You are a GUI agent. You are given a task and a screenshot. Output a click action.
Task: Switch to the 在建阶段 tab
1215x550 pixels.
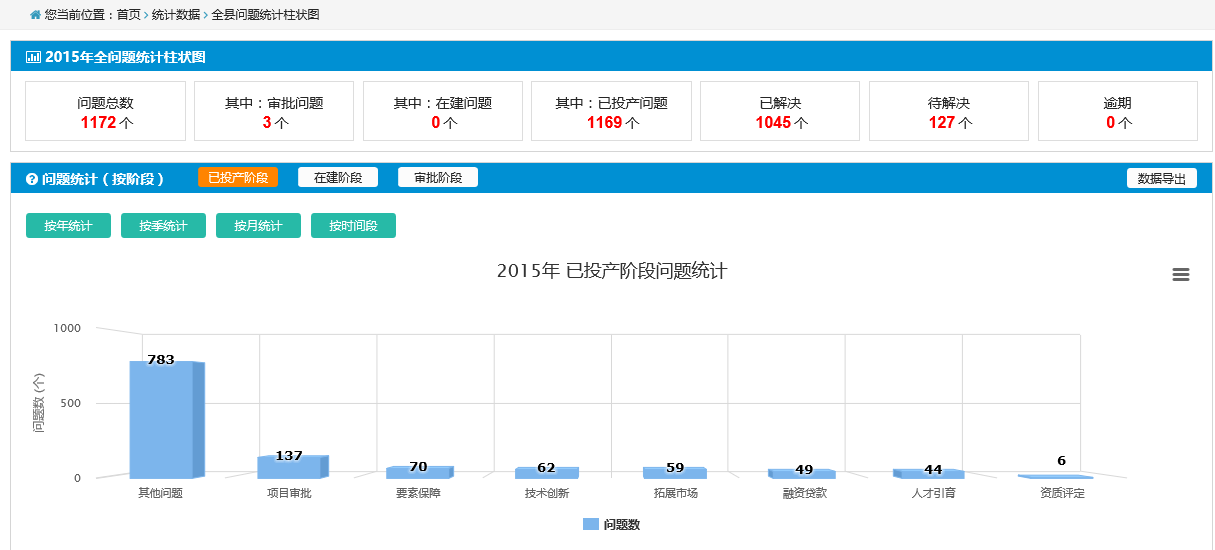click(x=338, y=177)
